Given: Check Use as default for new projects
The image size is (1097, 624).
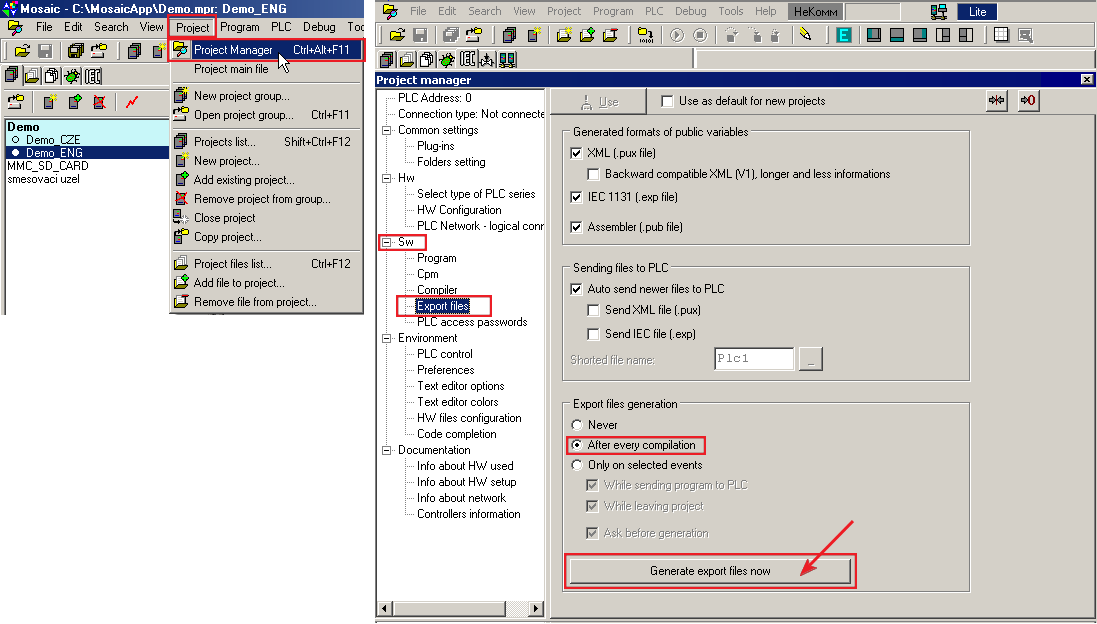Looking at the screenshot, I should click(667, 101).
